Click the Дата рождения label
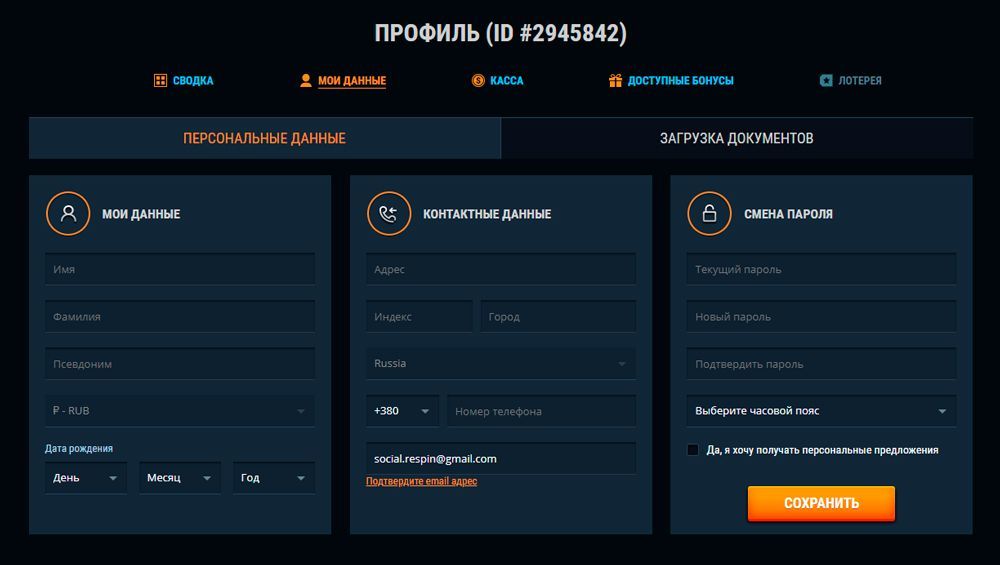The height and width of the screenshot is (565, 1000). (x=79, y=448)
